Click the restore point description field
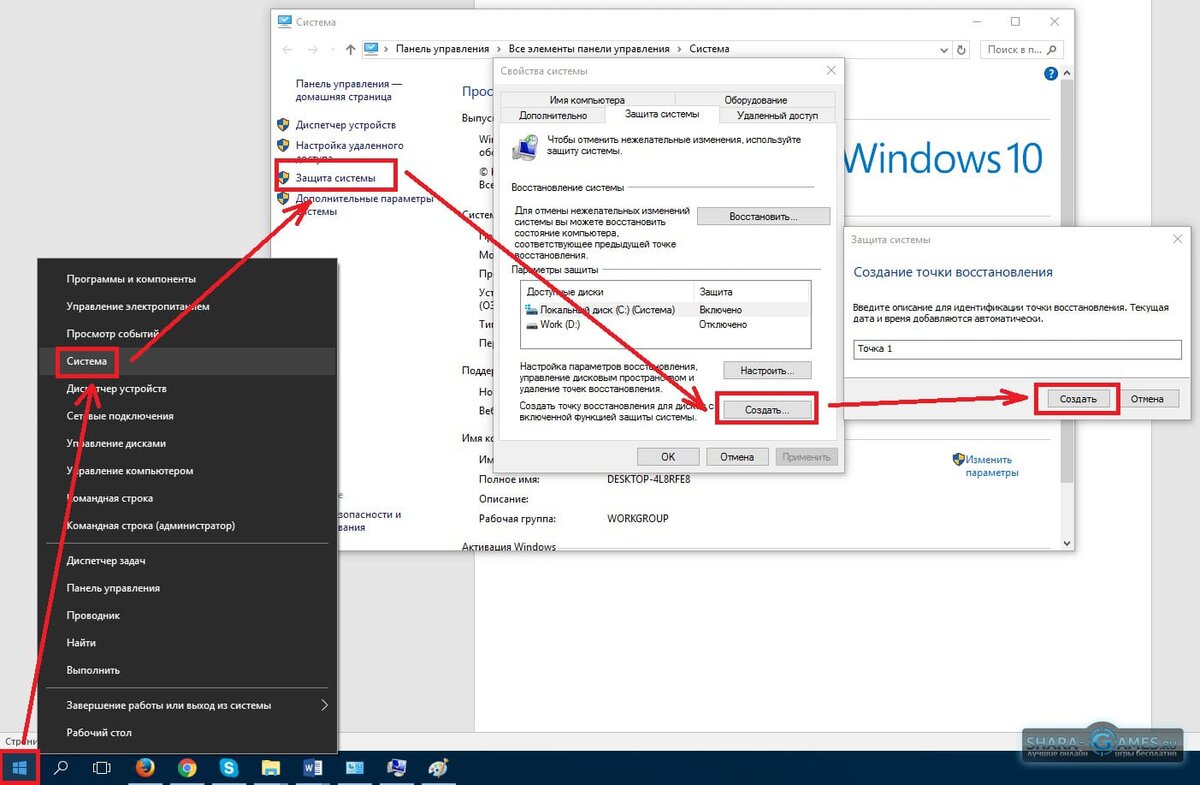 tap(1017, 349)
